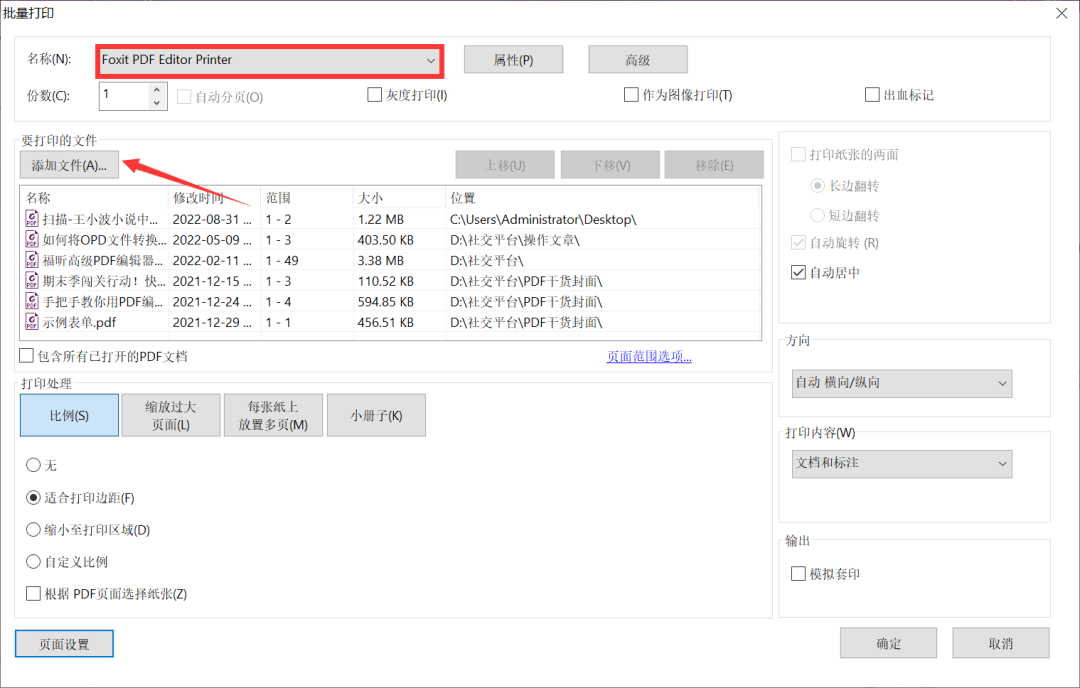
Task: Choose 自定义比例 radio option
Action: coord(33,562)
